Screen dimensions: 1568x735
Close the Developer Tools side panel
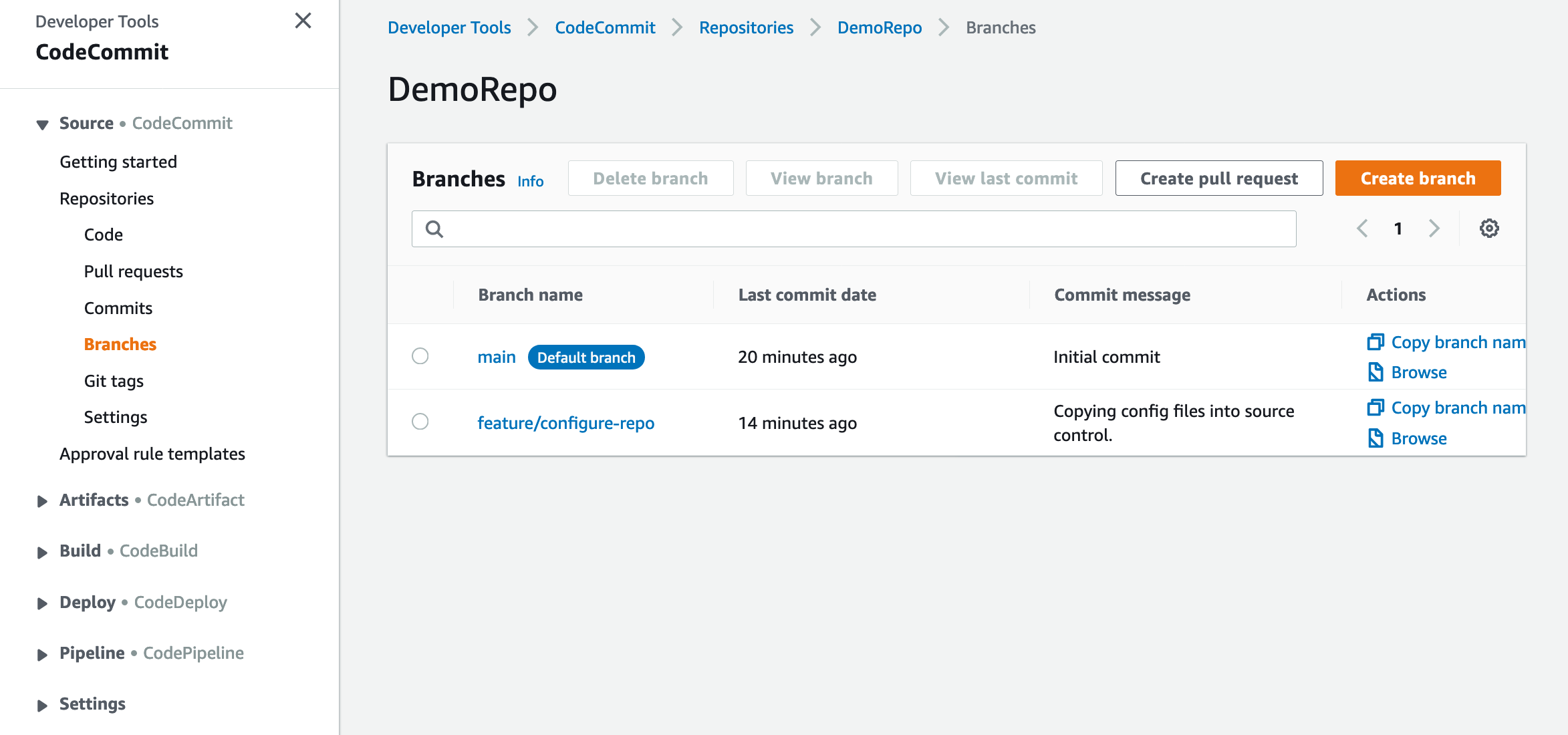click(304, 21)
